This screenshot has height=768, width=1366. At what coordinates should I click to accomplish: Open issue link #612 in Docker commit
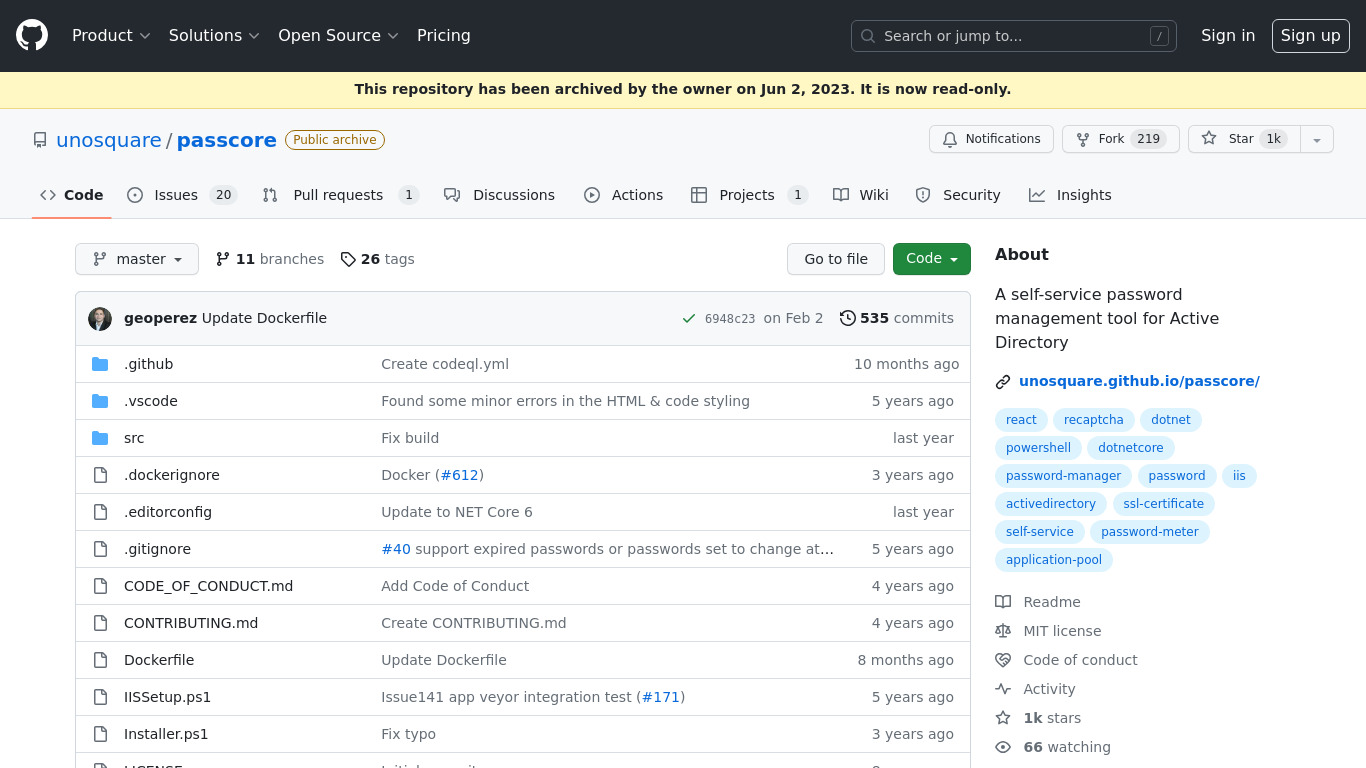coord(459,475)
